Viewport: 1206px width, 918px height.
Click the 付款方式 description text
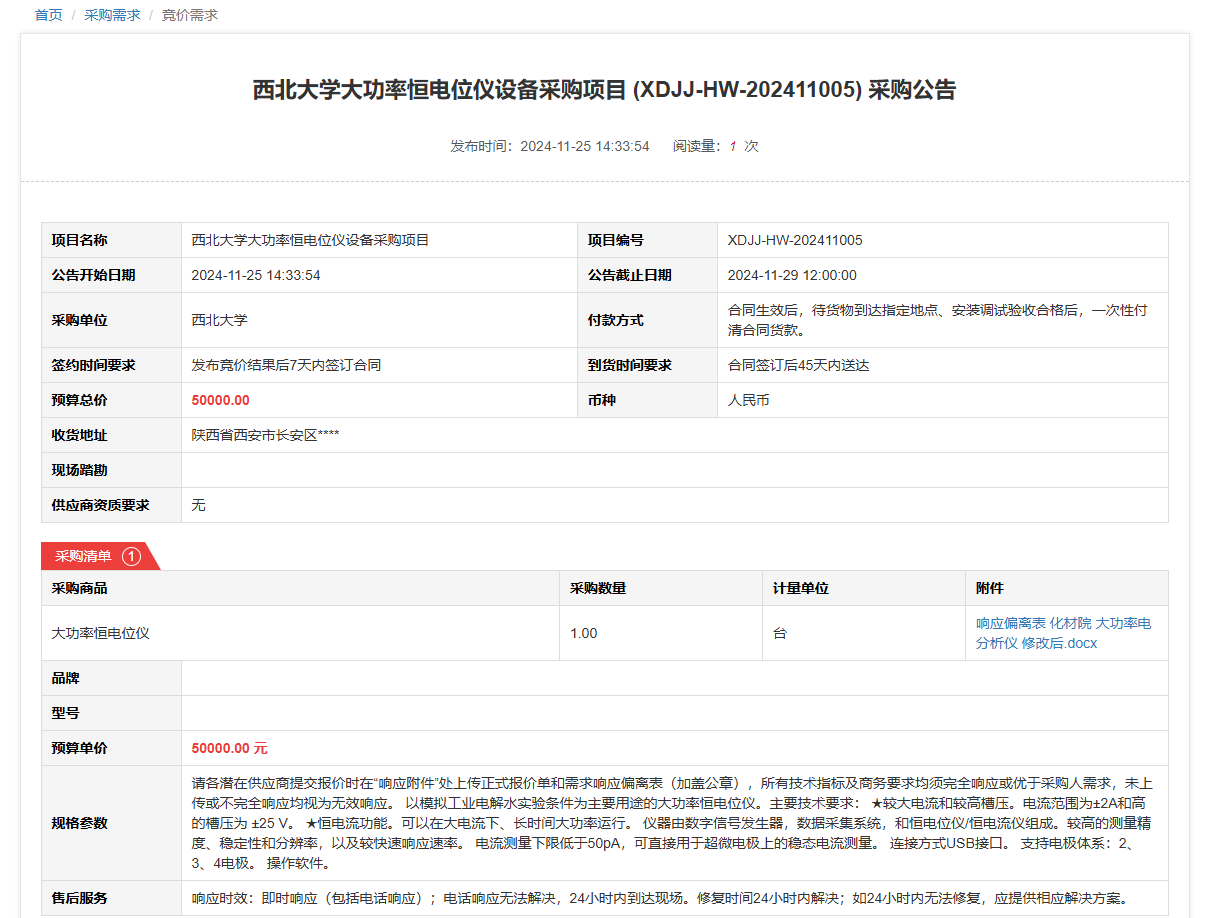point(937,320)
